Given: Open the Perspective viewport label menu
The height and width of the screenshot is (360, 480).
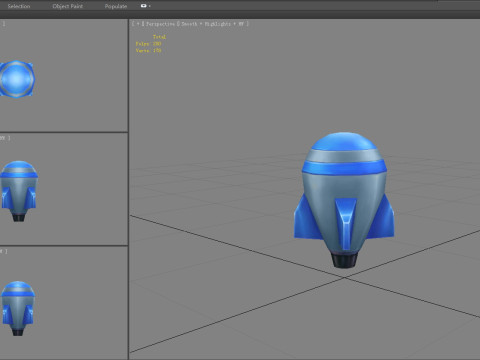Looking at the screenshot, I should (x=160, y=24).
